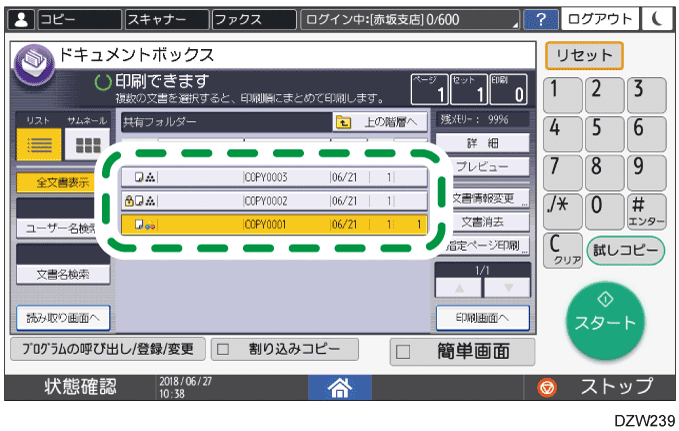679x431 pixels.
Task: Go to 読み取り画面へ scan screen
Action: pos(63,318)
